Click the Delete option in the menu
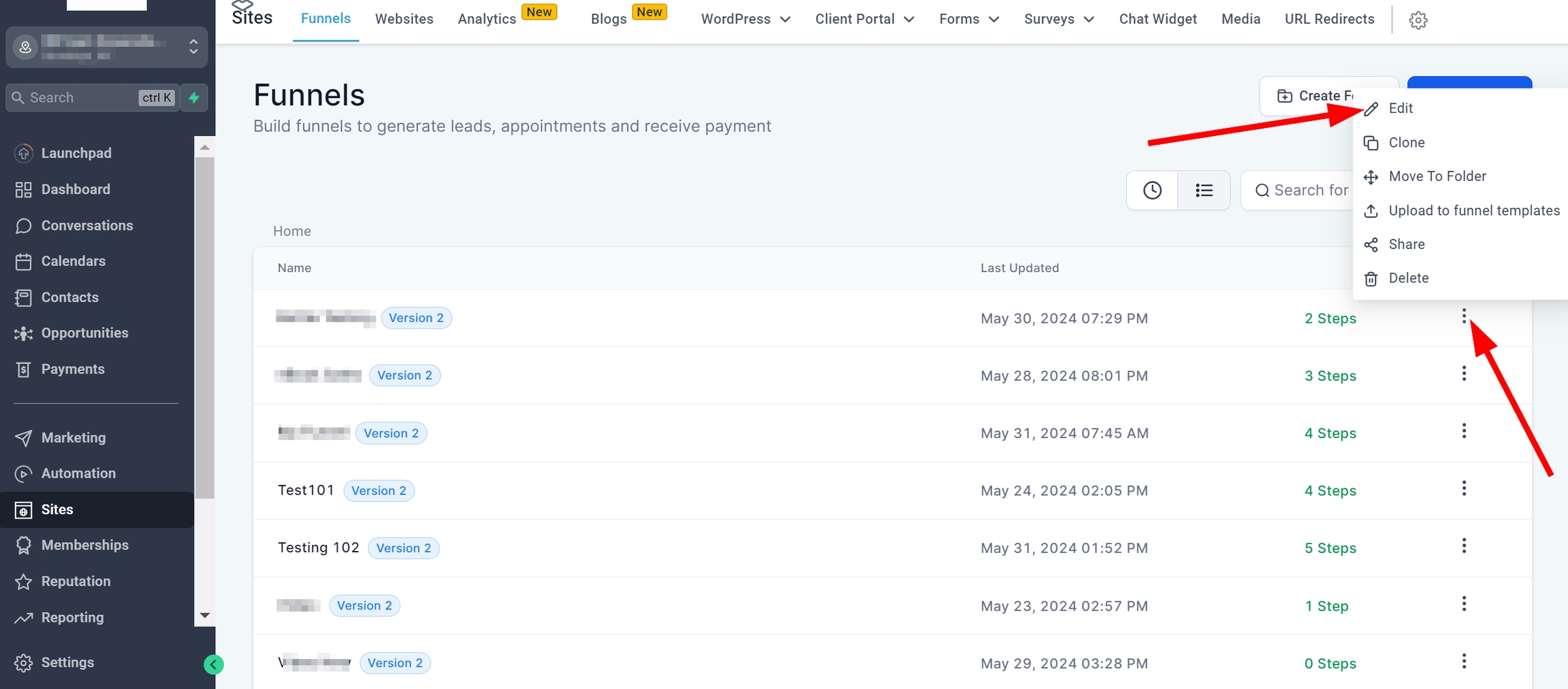 [x=1408, y=278]
